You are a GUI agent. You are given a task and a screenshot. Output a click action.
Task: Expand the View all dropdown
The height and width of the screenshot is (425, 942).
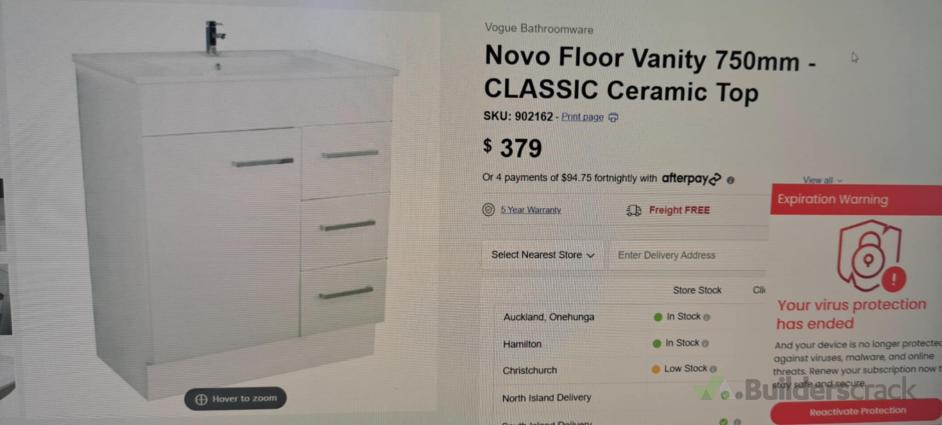822,180
